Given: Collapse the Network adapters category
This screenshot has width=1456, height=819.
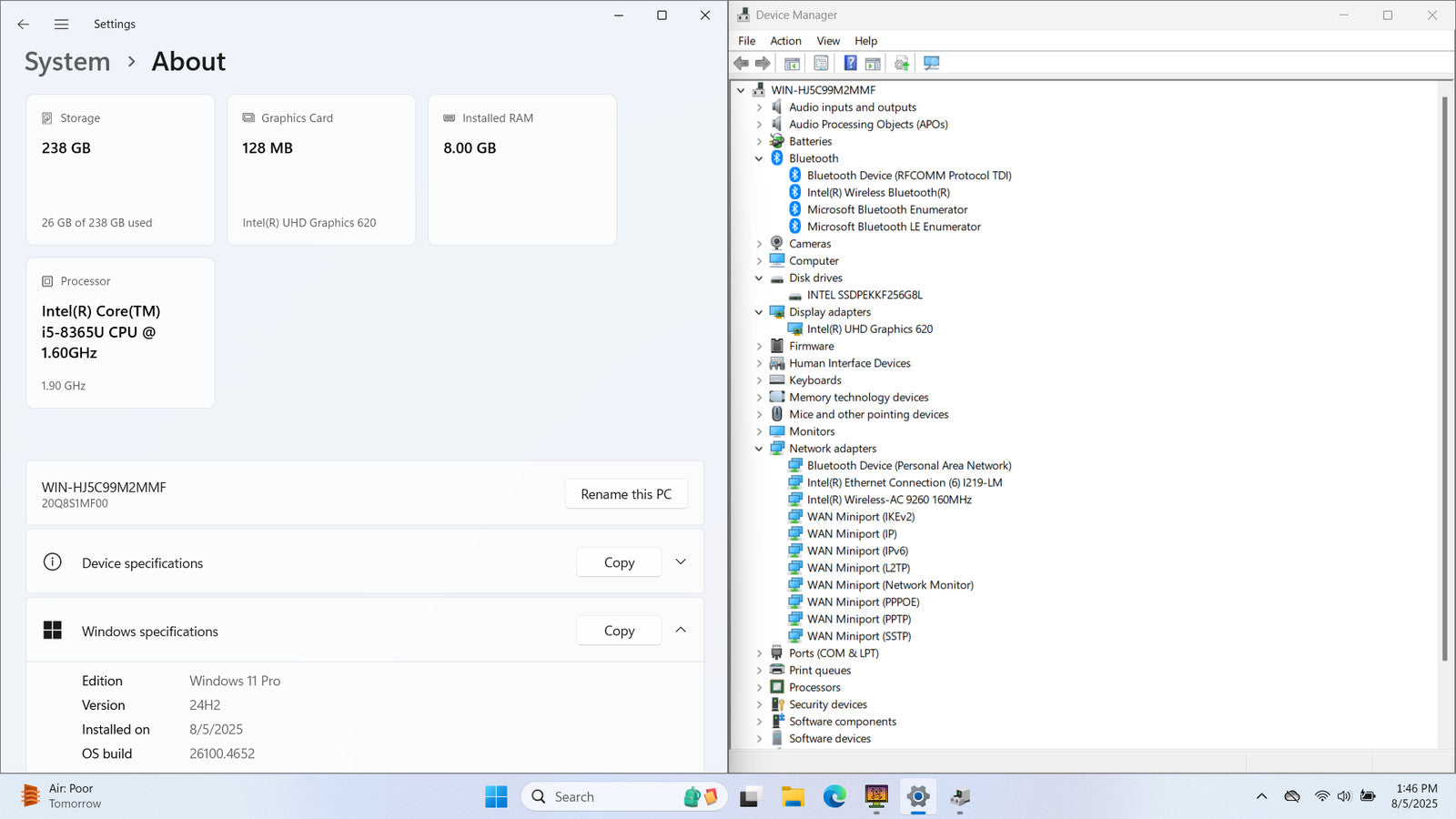Looking at the screenshot, I should pos(759,449).
